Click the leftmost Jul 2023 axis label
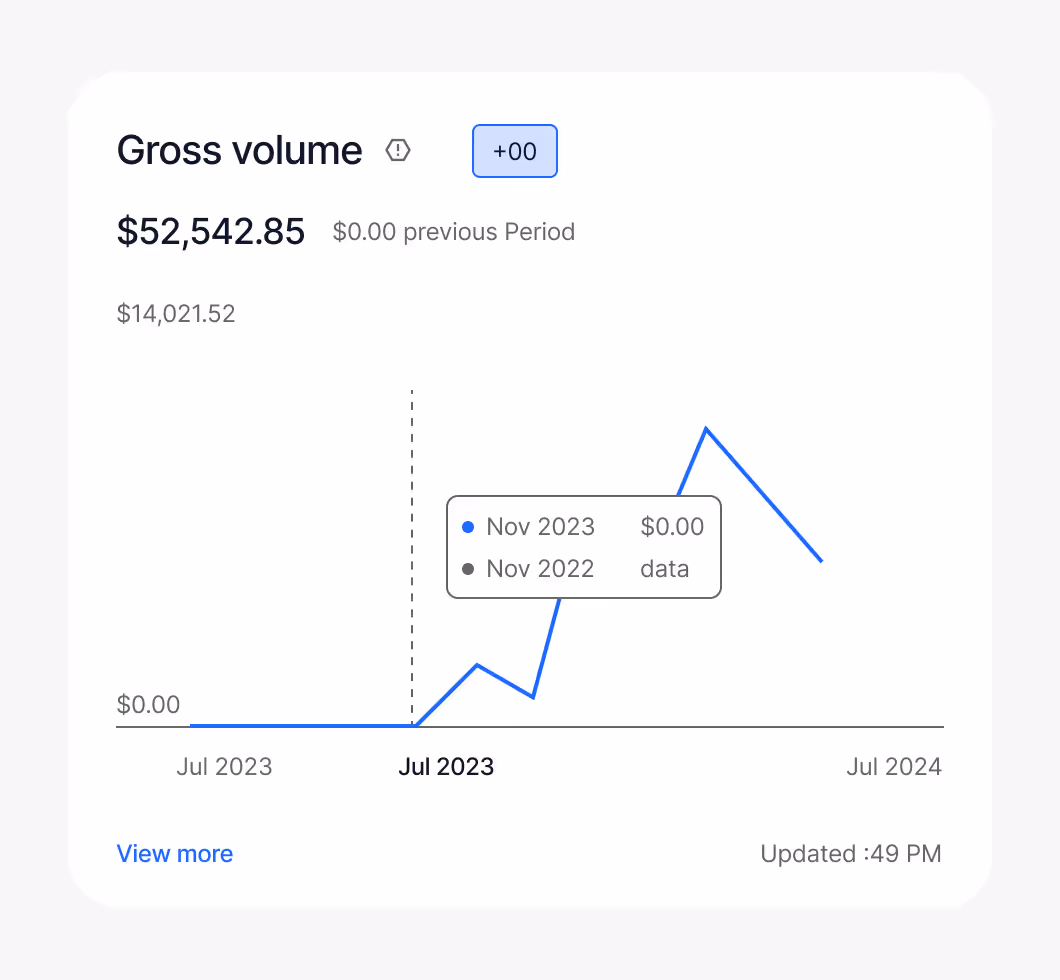This screenshot has height=980, width=1060. click(x=224, y=767)
